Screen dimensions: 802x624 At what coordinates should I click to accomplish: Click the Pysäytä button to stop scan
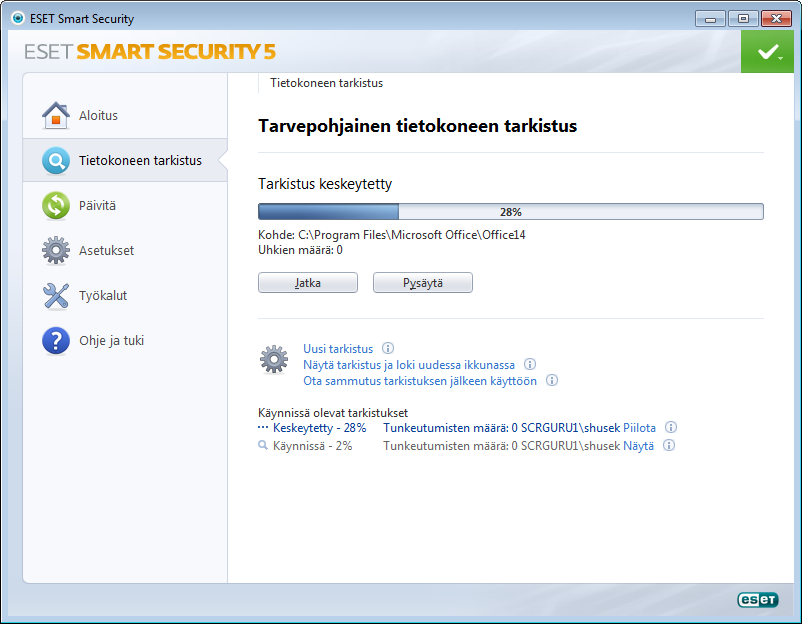pyautogui.click(x=423, y=283)
